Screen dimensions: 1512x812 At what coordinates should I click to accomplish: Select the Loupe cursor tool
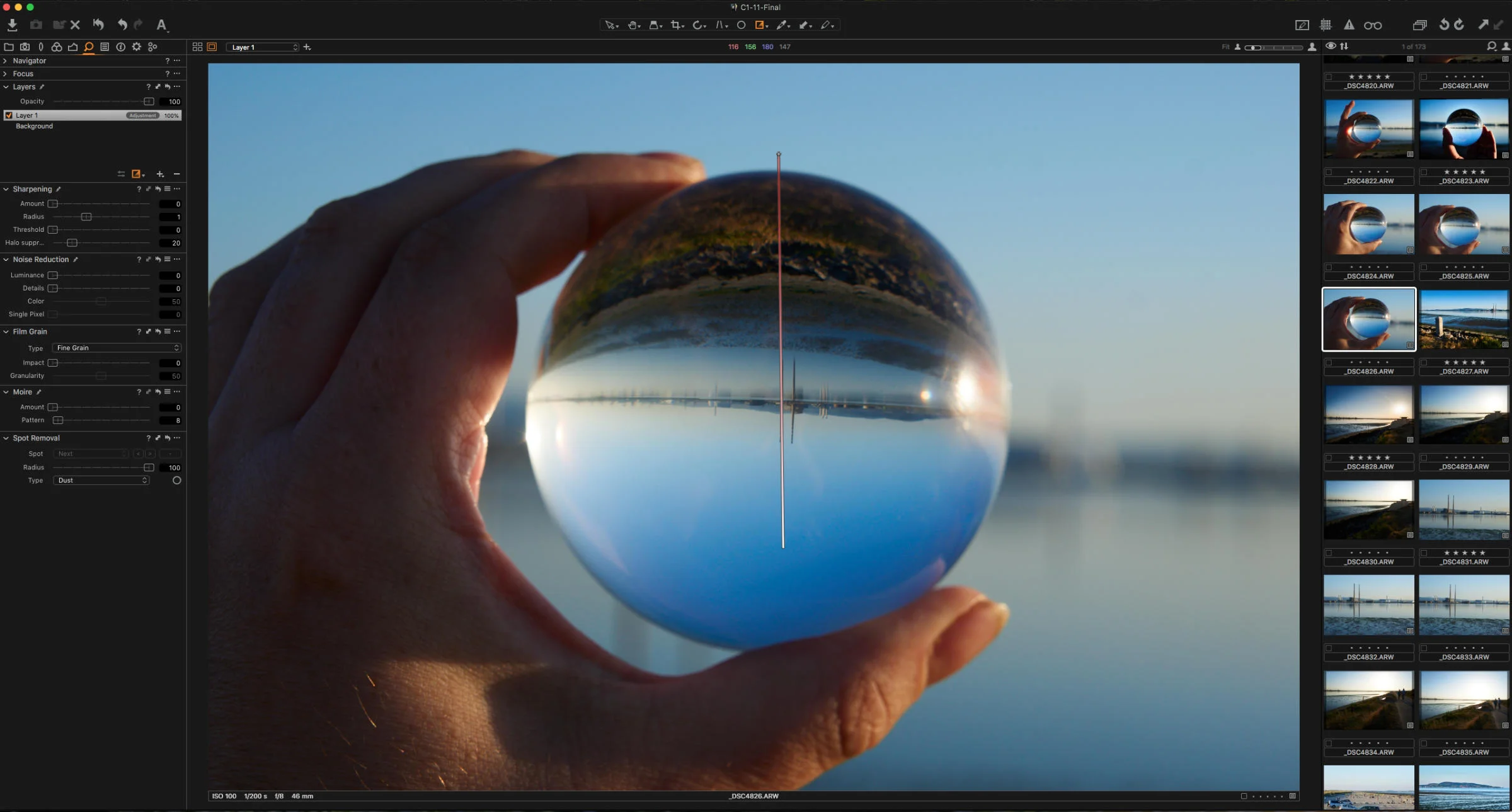pos(655,25)
